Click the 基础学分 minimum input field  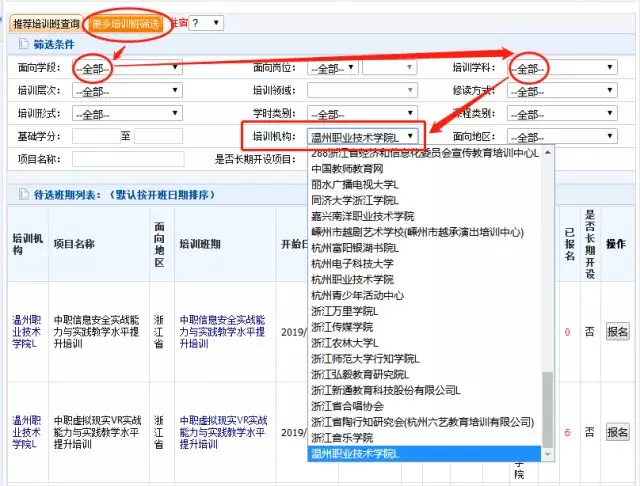[96, 136]
